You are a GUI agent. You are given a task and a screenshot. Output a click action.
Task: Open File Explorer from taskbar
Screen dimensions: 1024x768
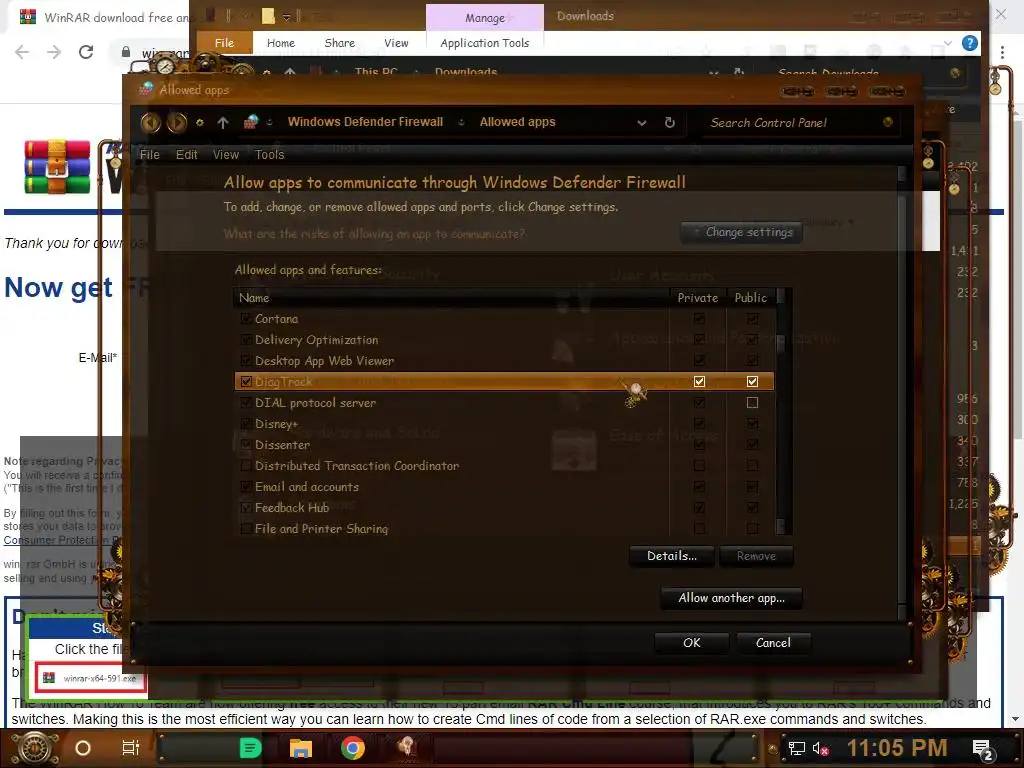301,748
